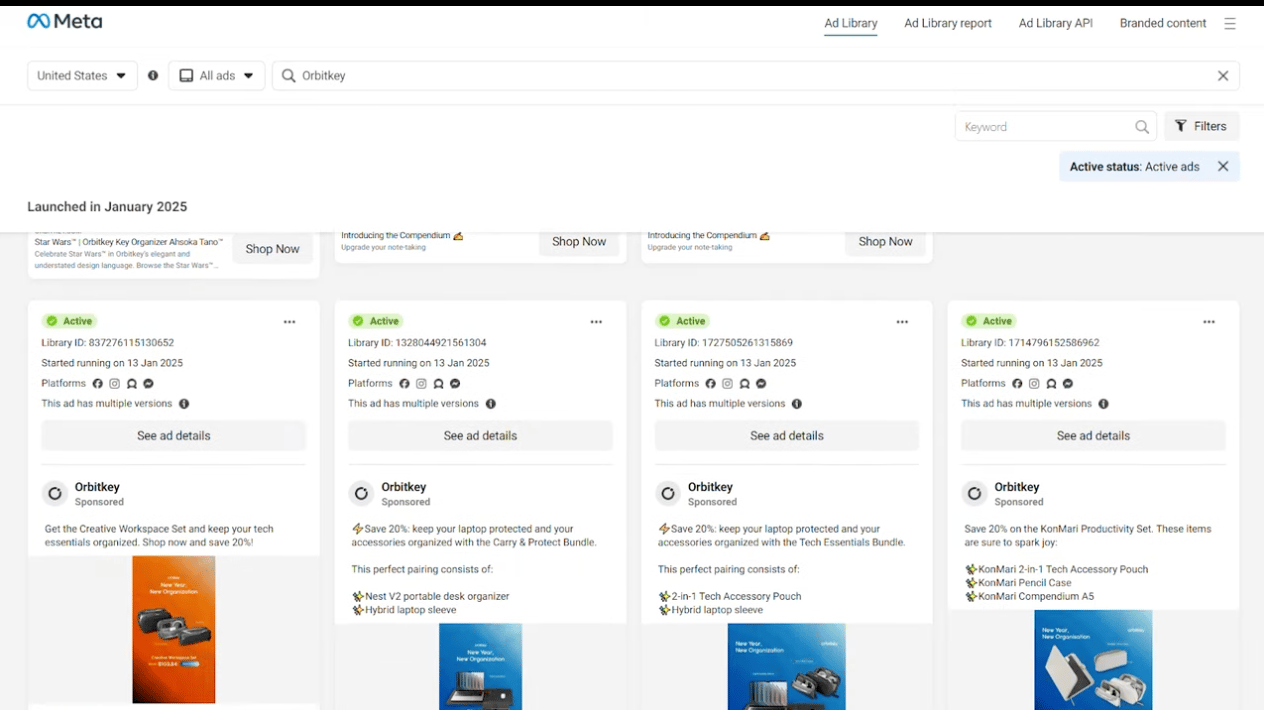Open the hamburger menu icon

coord(1230,23)
